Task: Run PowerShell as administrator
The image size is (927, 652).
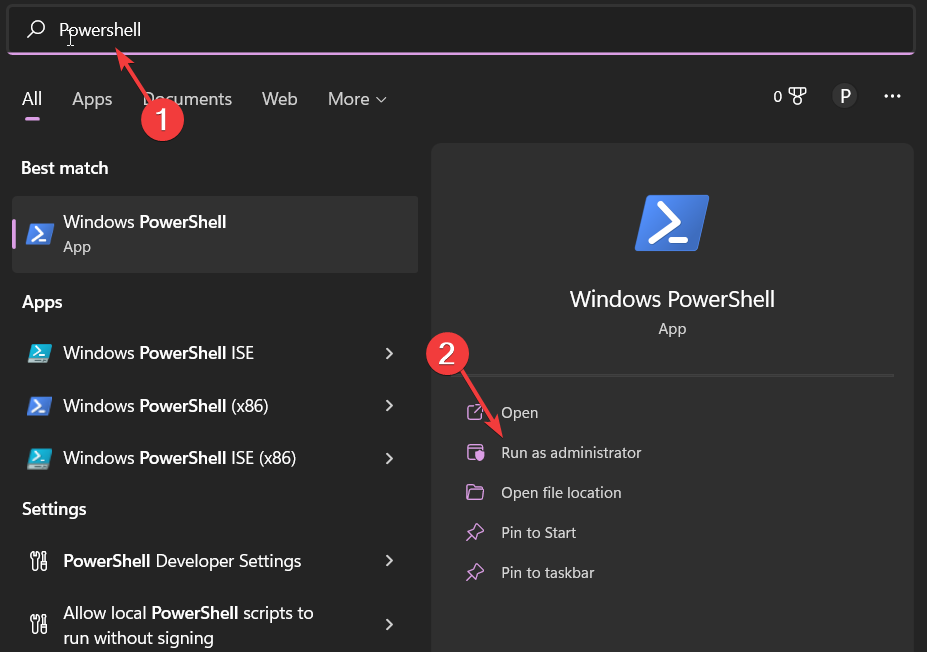Action: coord(571,452)
